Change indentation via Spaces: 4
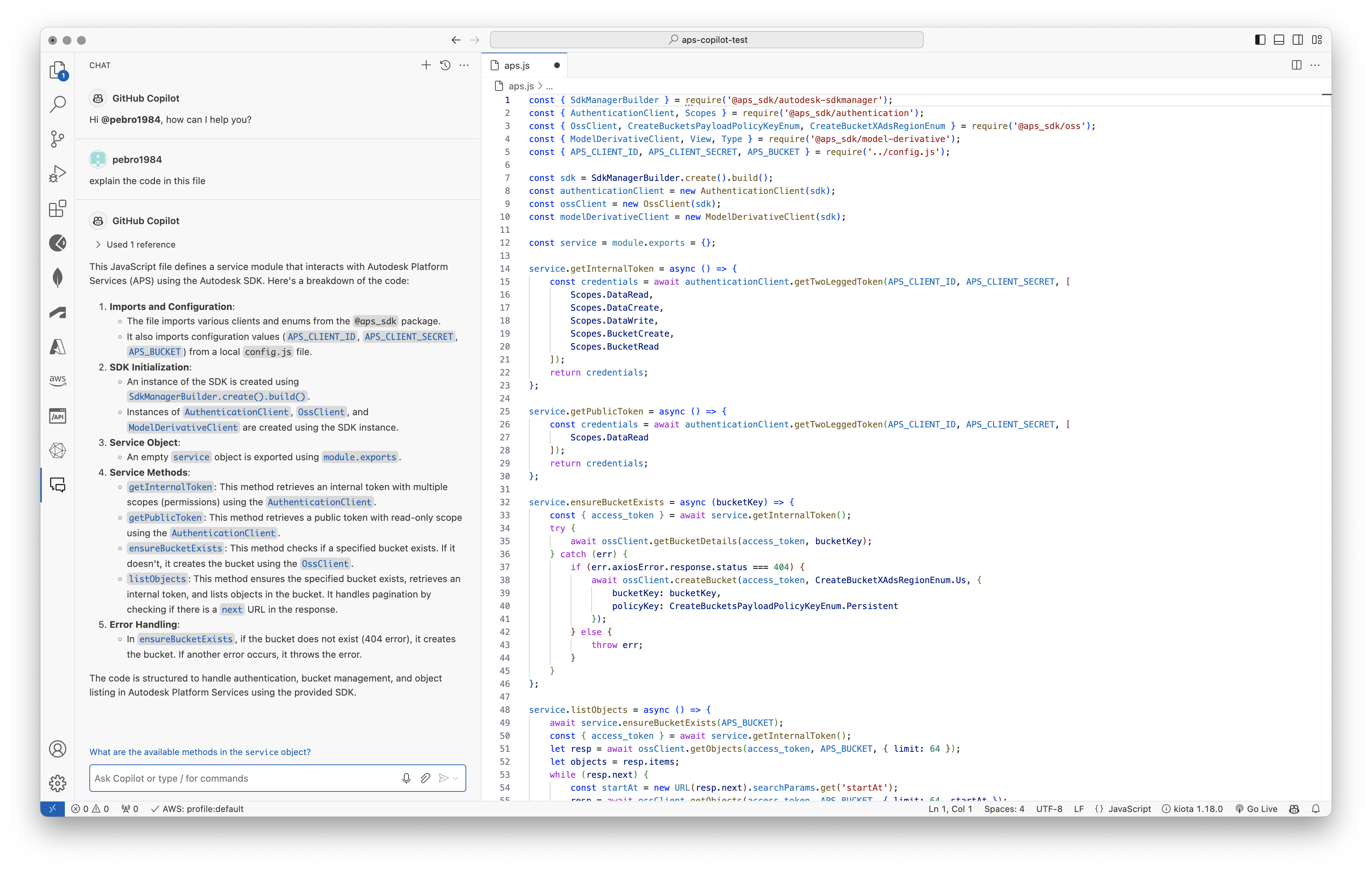This screenshot has width=1372, height=870. pos(1004,809)
